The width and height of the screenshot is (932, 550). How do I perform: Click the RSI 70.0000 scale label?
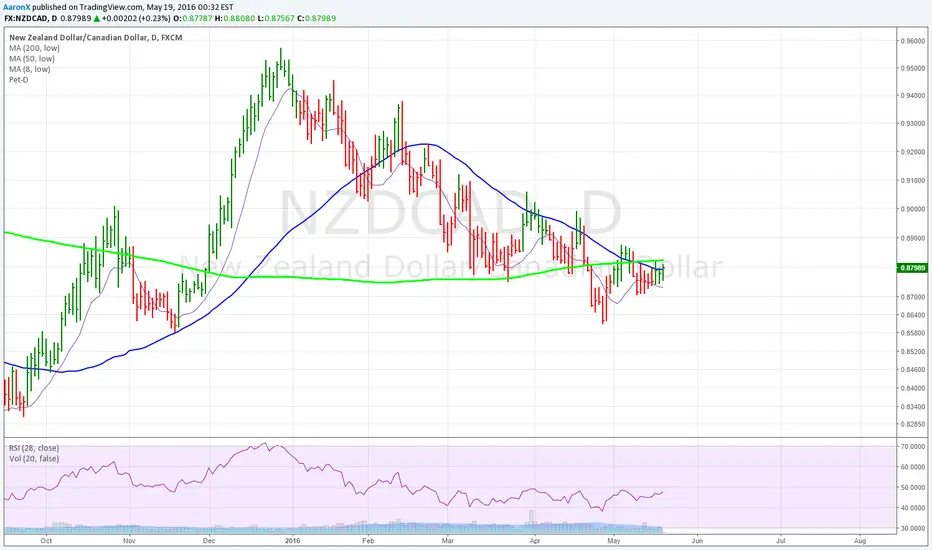[x=913, y=446]
